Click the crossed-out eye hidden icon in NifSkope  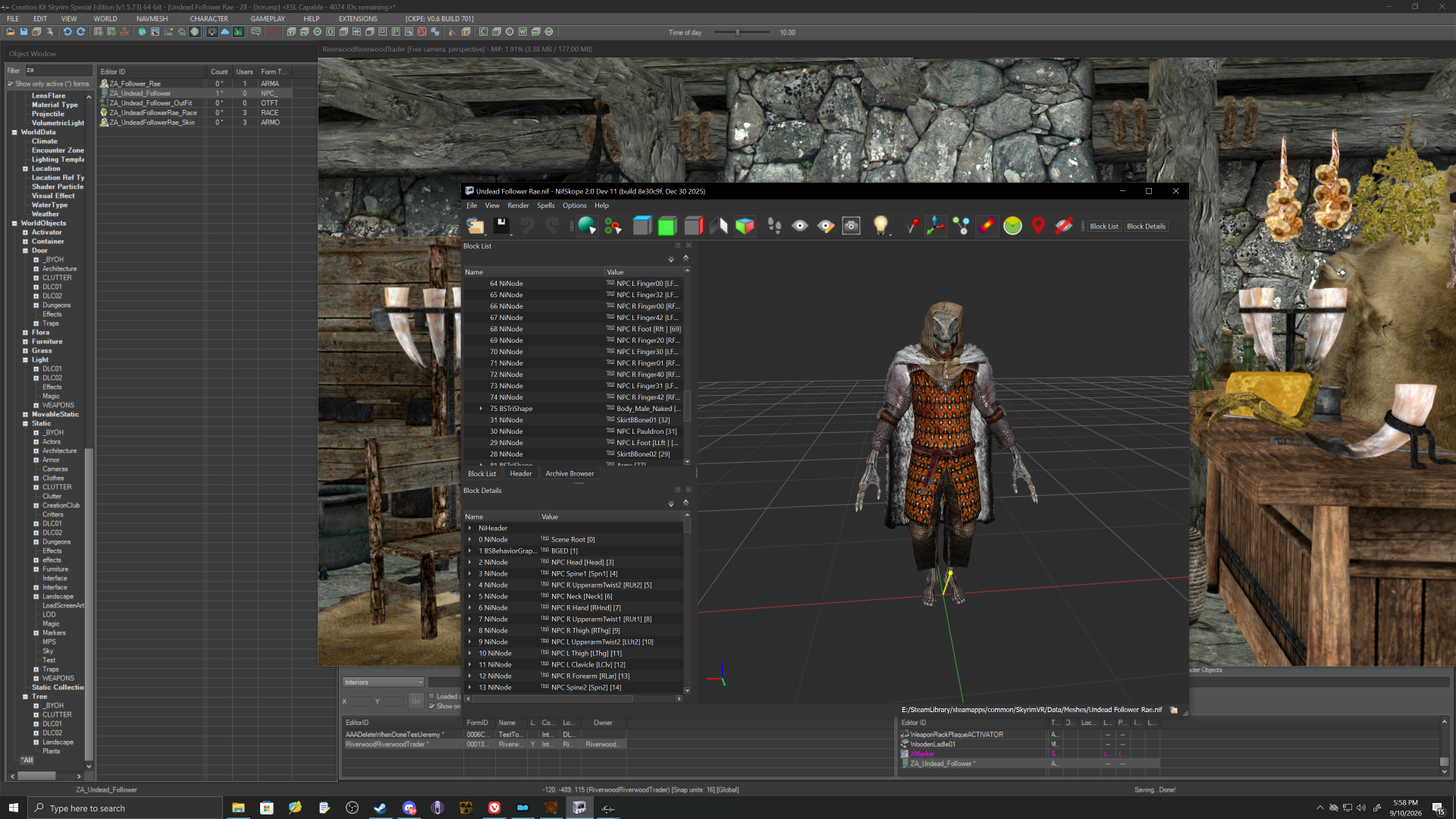click(x=1064, y=226)
